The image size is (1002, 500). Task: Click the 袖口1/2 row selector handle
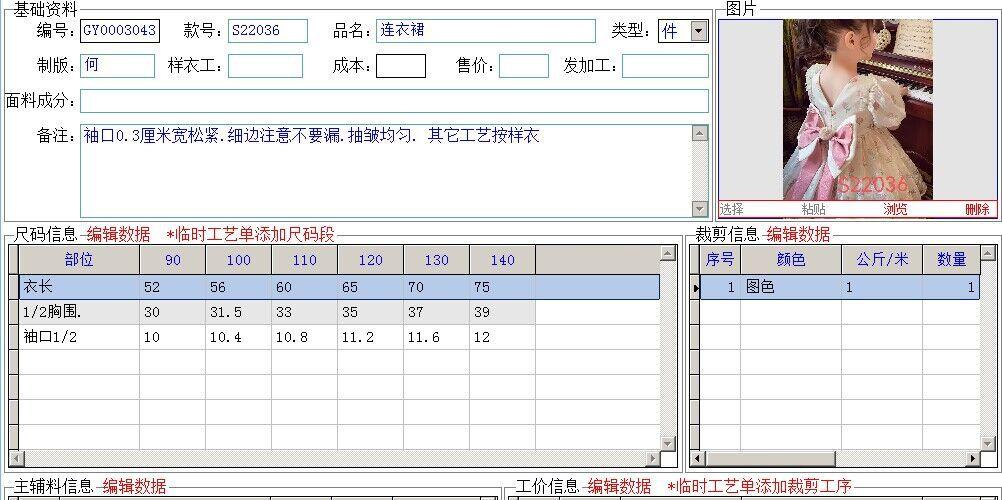coord(13,337)
